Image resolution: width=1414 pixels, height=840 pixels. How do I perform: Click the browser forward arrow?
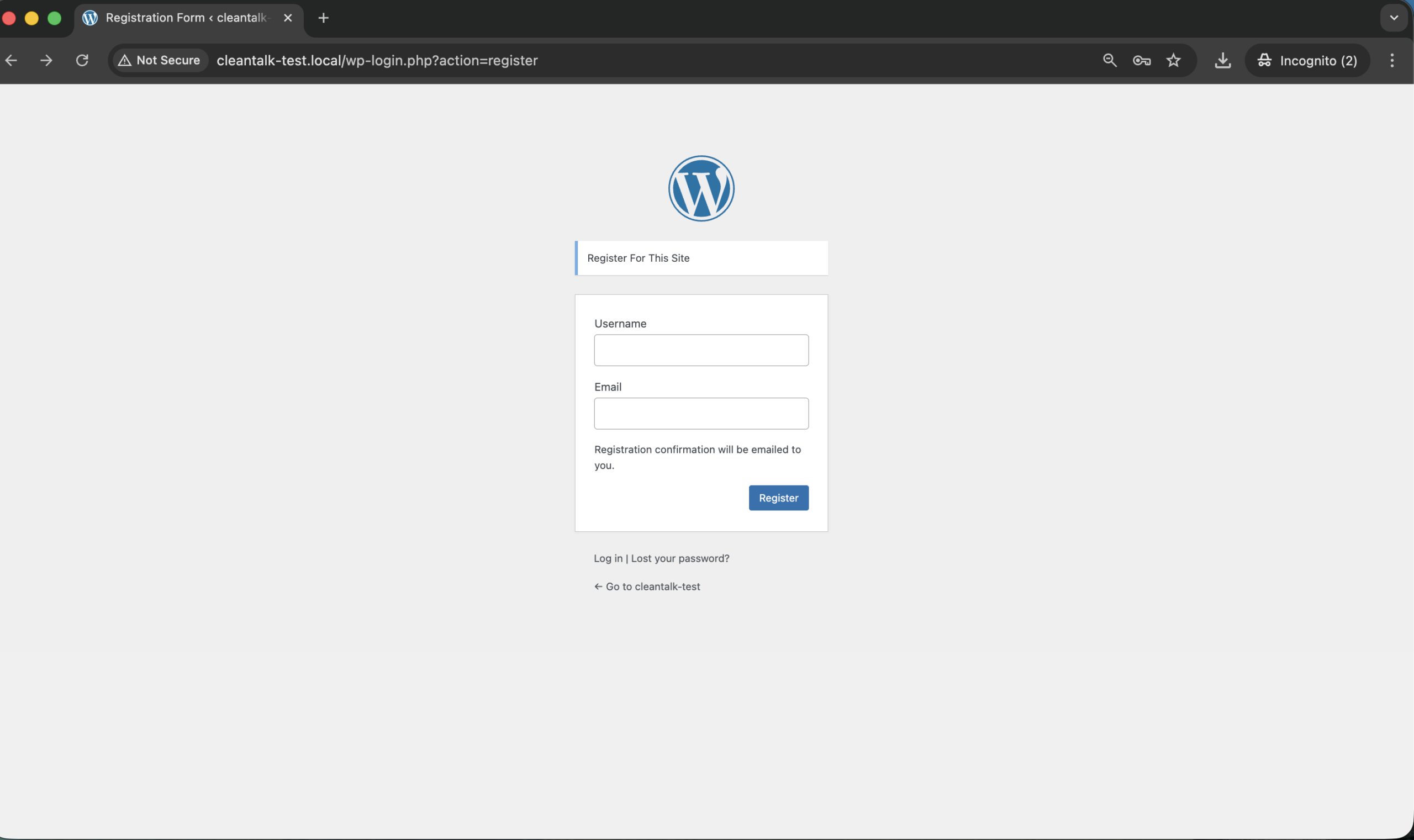[x=46, y=60]
